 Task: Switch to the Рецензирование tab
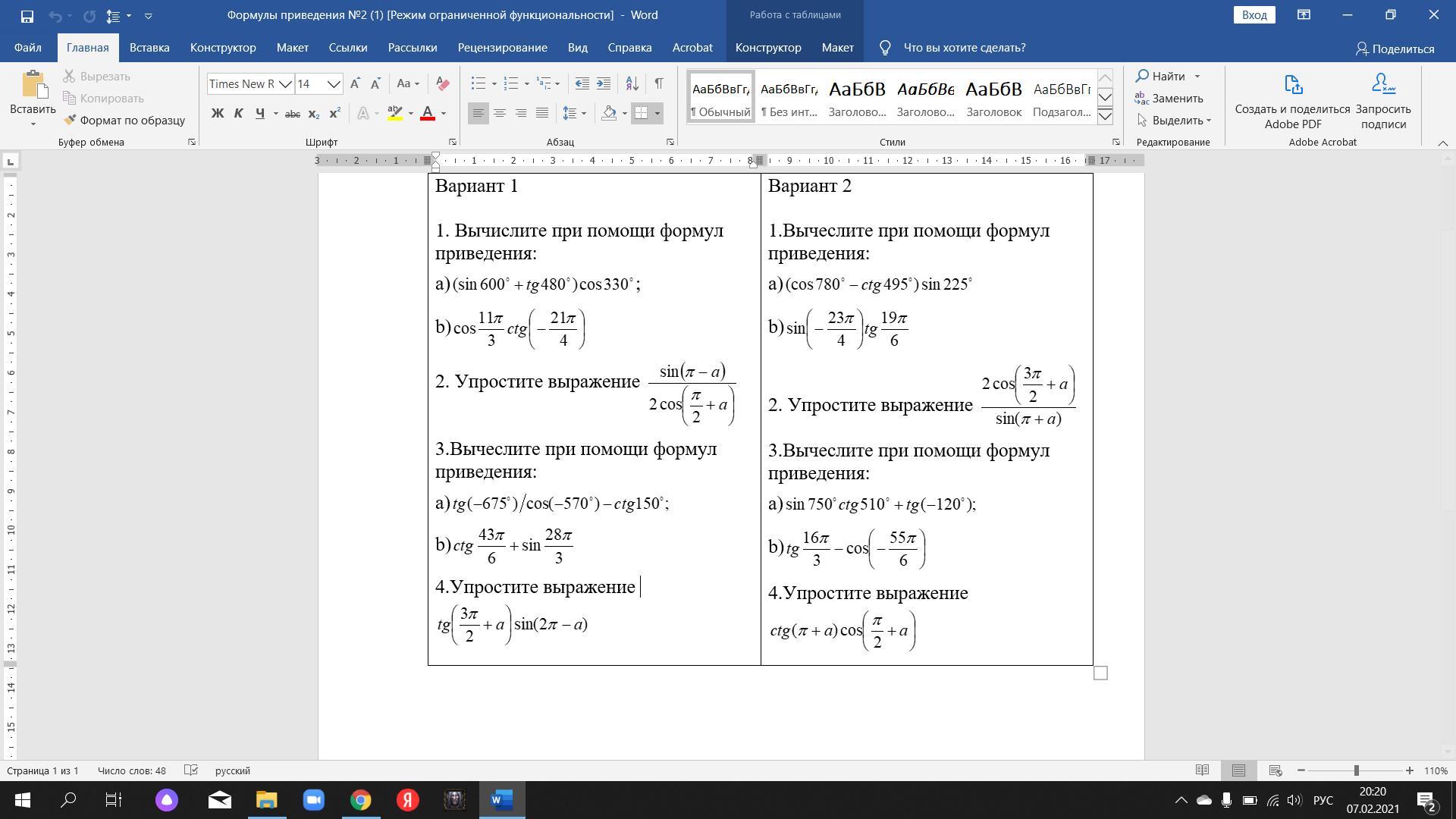coord(502,48)
